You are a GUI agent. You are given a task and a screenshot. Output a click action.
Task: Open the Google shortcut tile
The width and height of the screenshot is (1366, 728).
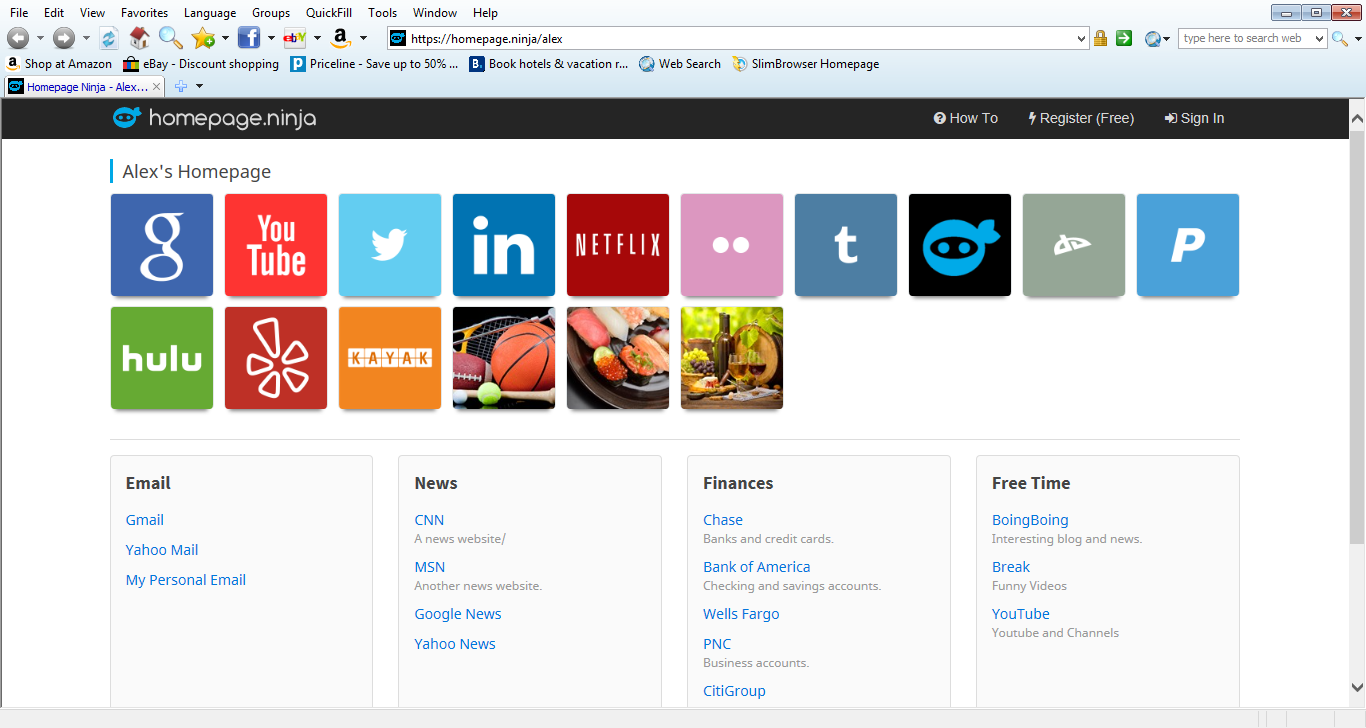pyautogui.click(x=161, y=244)
